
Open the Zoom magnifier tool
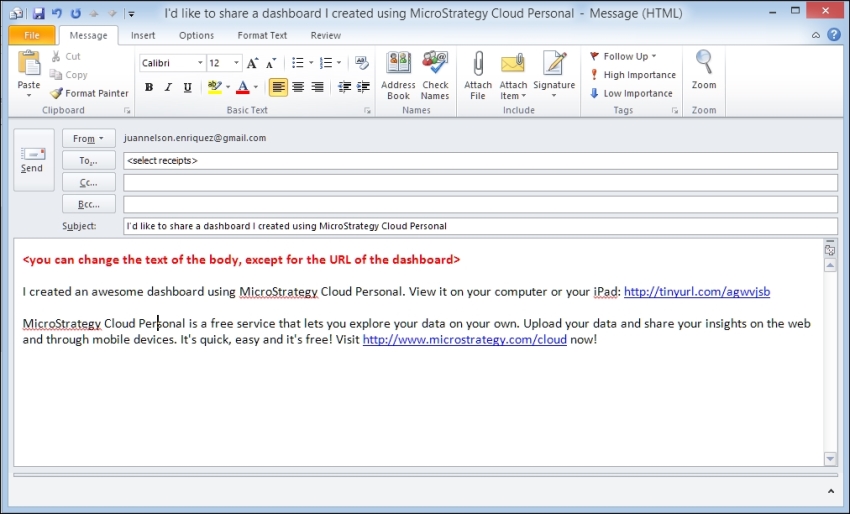click(x=704, y=69)
